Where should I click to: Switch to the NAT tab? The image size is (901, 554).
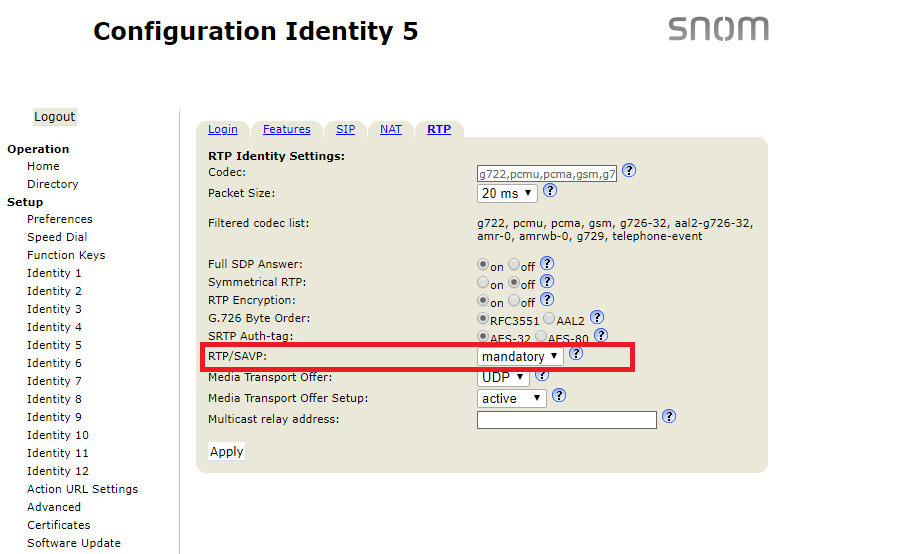[390, 129]
